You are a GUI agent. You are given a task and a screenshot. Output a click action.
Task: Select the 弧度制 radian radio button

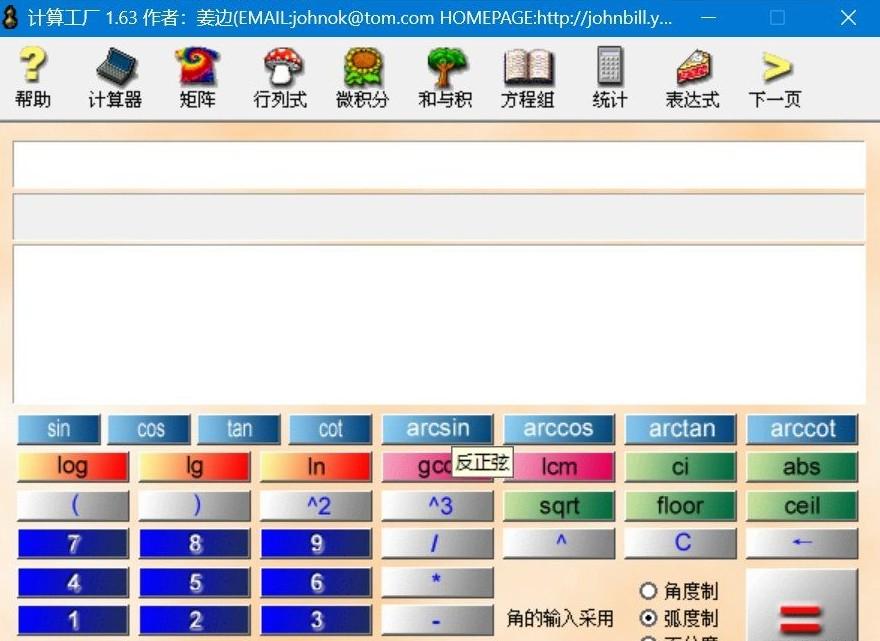[x=649, y=618]
